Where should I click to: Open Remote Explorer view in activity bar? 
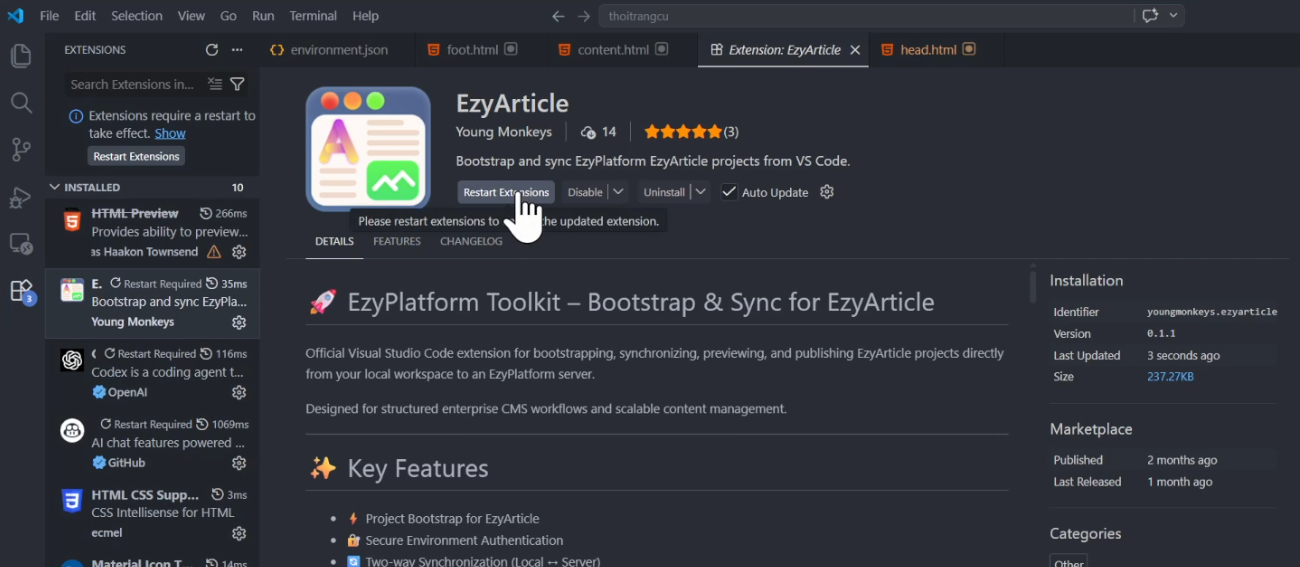pos(21,244)
